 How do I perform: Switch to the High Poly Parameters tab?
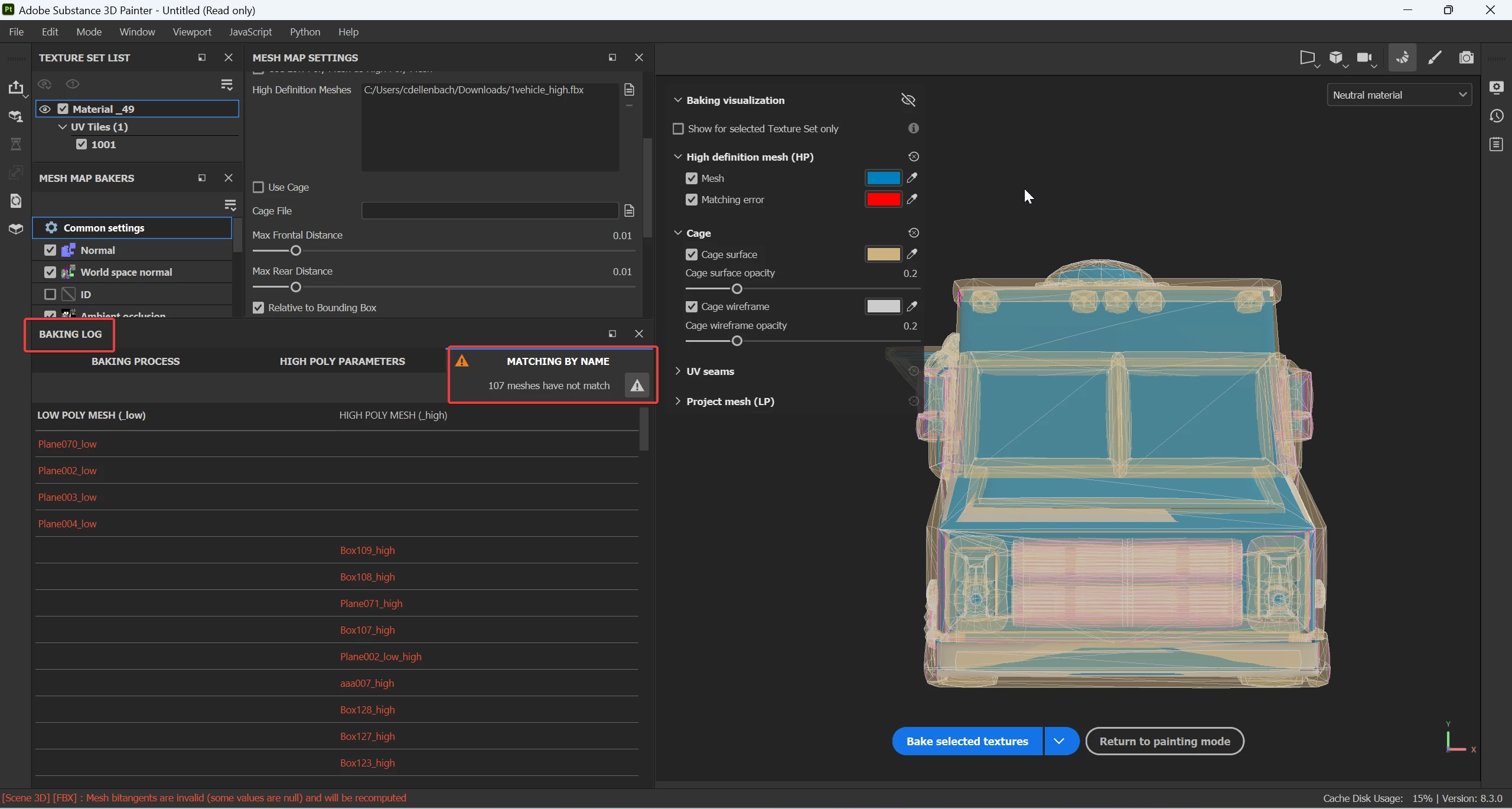[x=342, y=361]
